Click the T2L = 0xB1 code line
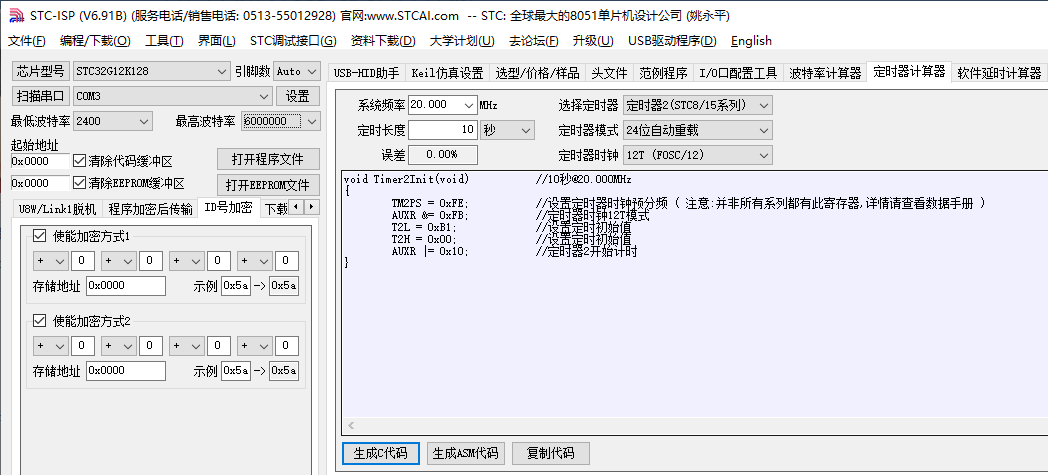The image size is (1048, 475). coord(425,227)
